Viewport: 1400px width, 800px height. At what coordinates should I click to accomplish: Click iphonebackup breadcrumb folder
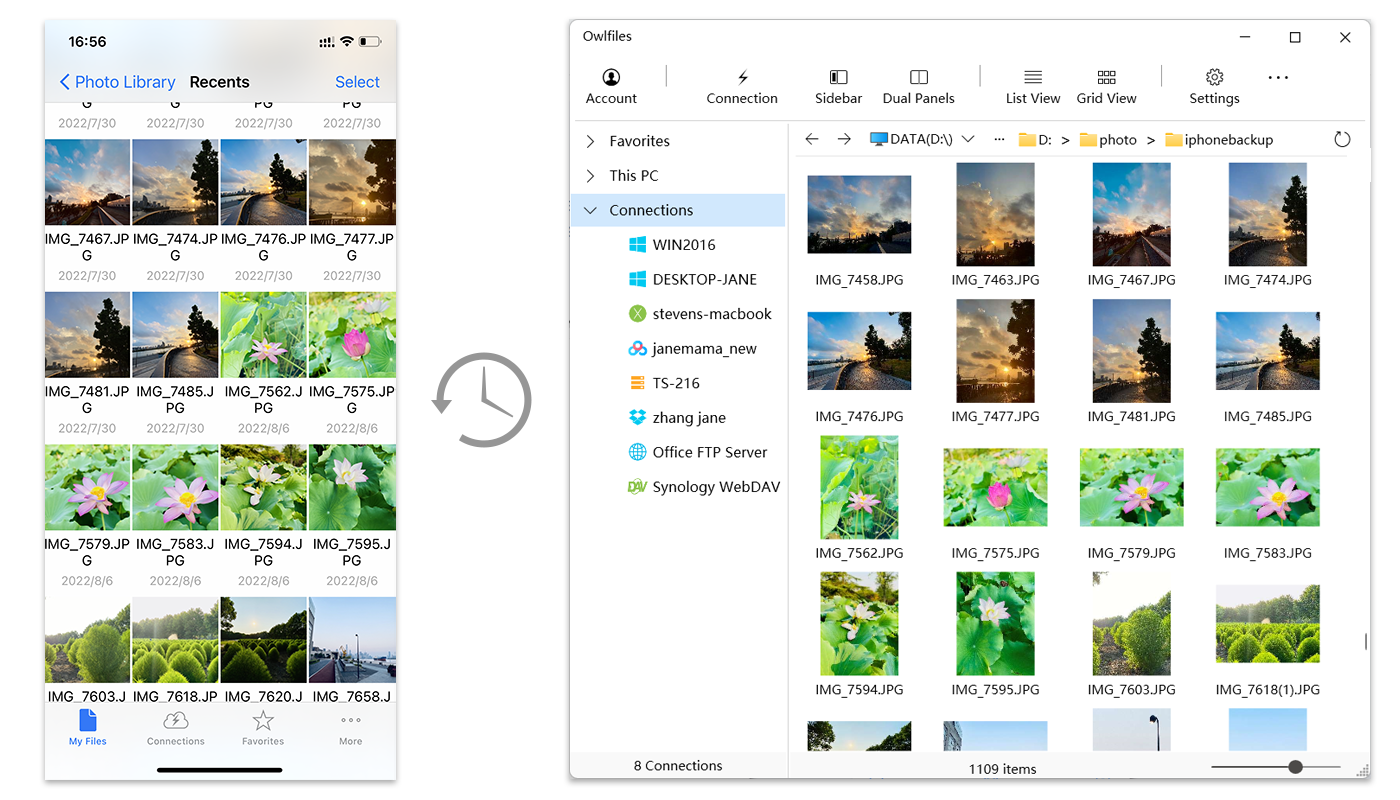point(1219,140)
